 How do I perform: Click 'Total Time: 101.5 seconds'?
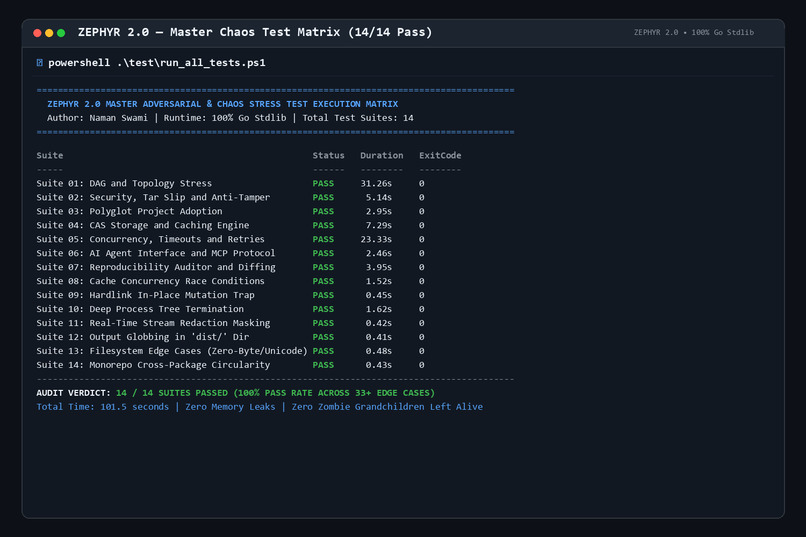[103, 406]
